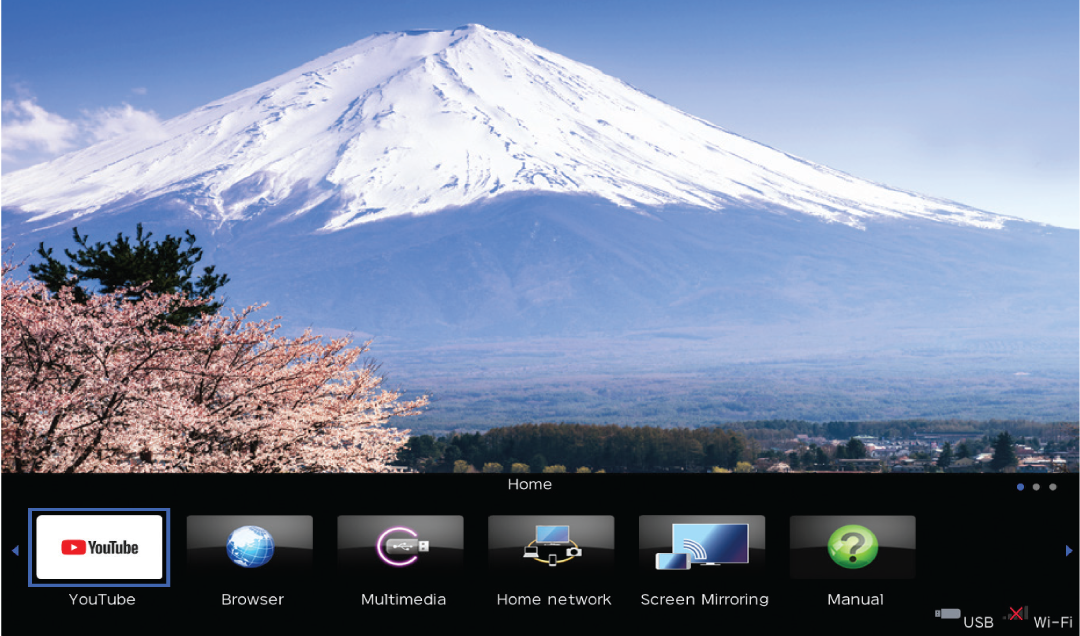This screenshot has height=636, width=1080.
Task: Click the Wi-Fi disconnected status icon
Action: [1016, 613]
